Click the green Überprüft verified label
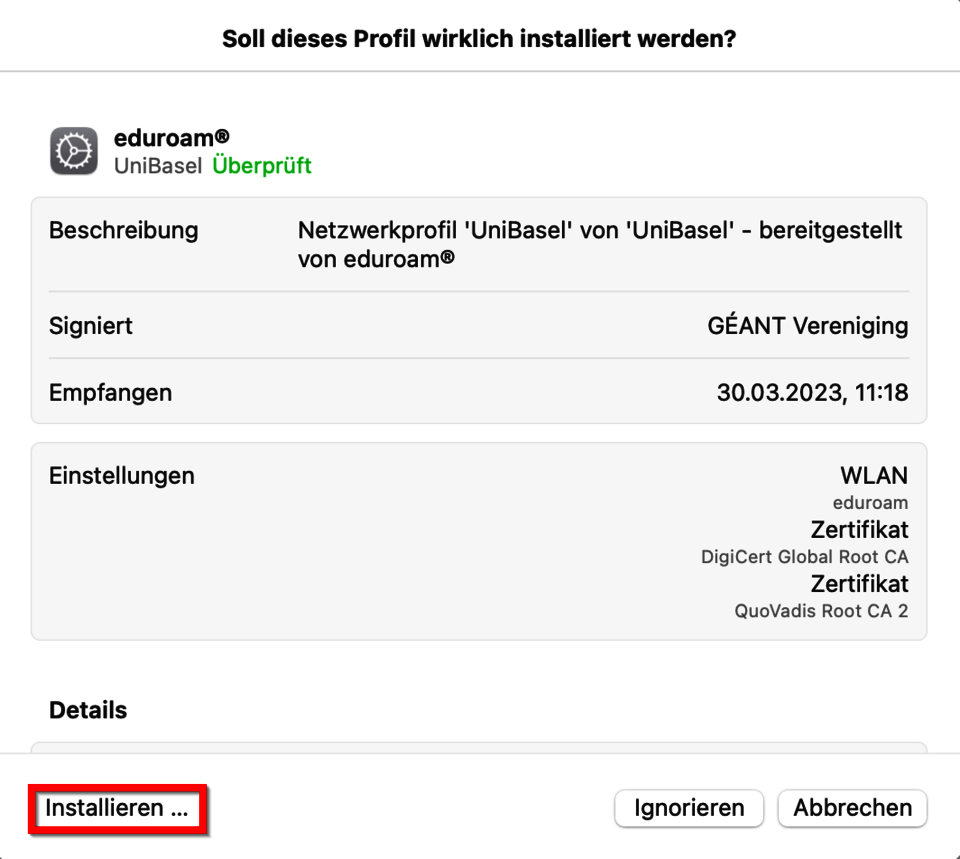The height and width of the screenshot is (859, 960). coord(262,166)
